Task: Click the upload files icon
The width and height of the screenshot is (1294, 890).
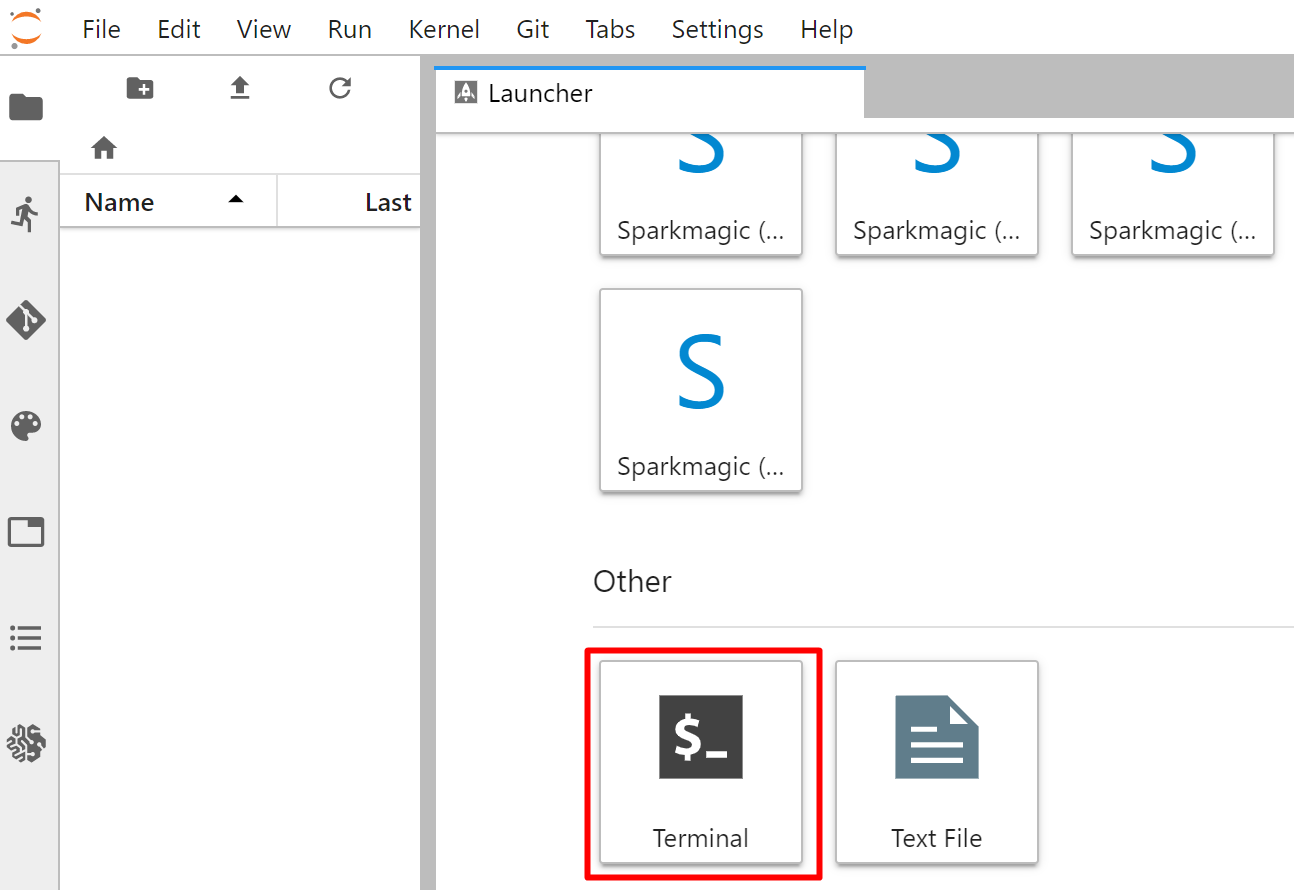Action: [x=239, y=89]
